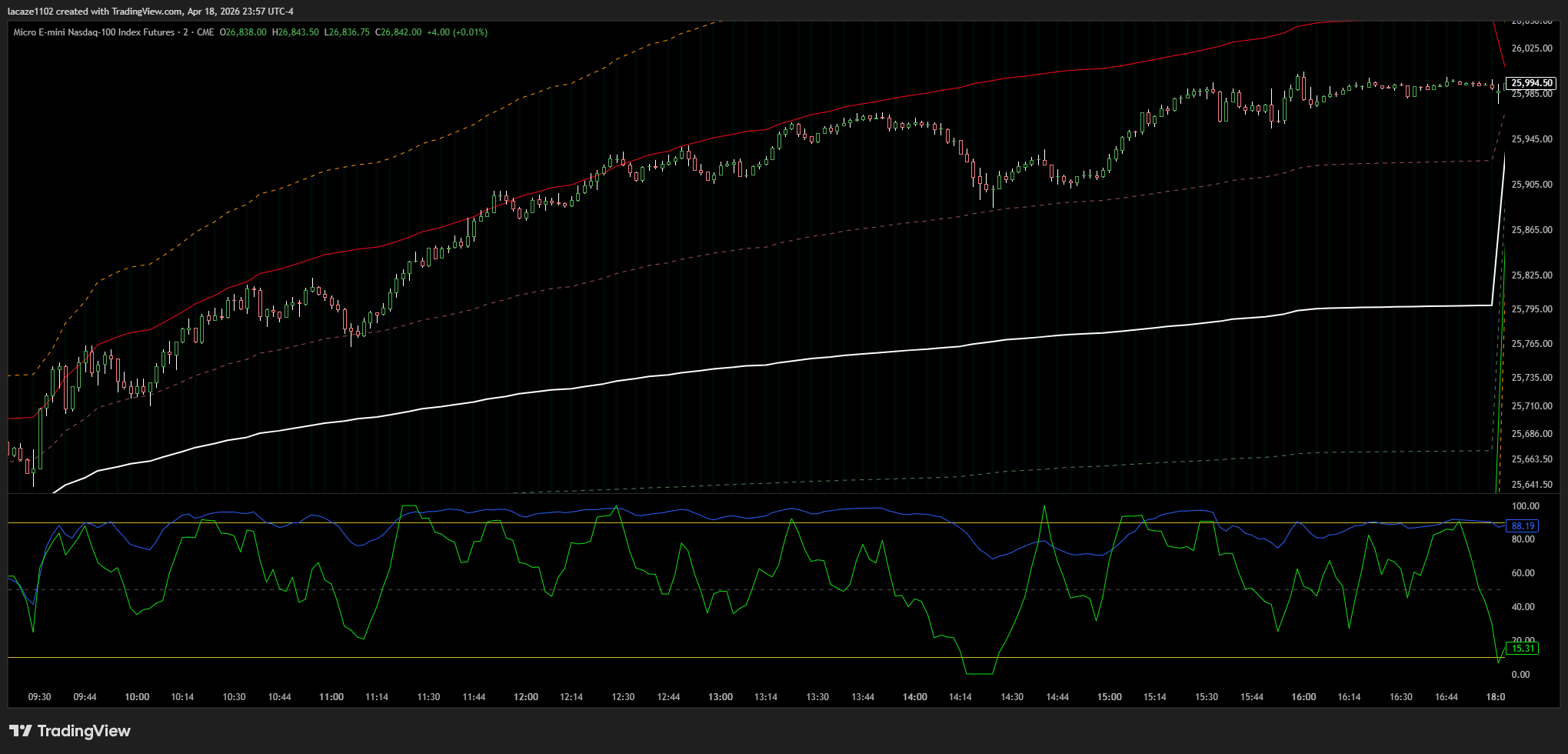The image size is (1568, 754).
Task: Click the 25,905.00 price axis label
Action: coord(1532,185)
